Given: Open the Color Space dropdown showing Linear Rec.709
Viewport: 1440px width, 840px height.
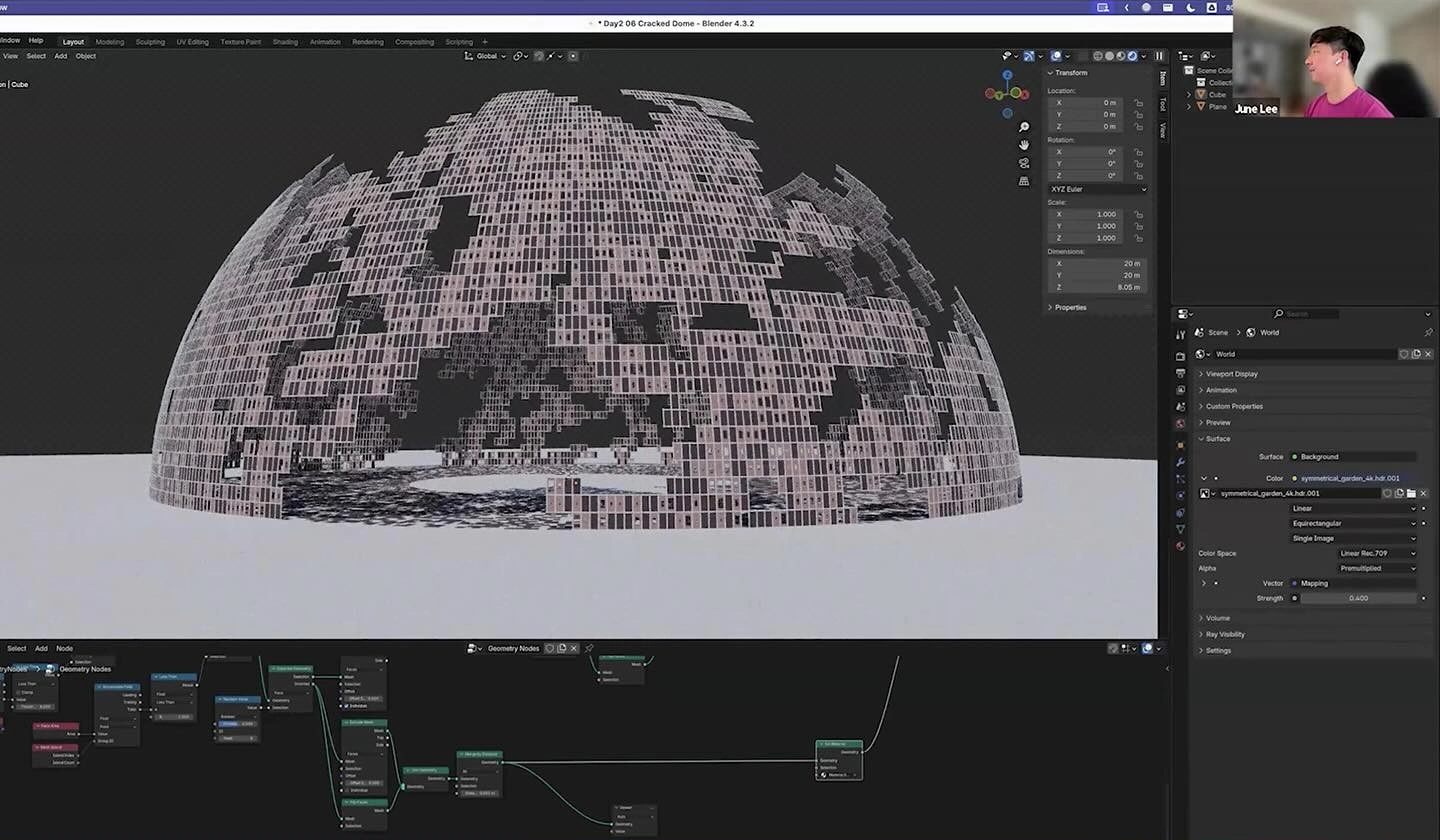Looking at the screenshot, I should point(1377,553).
